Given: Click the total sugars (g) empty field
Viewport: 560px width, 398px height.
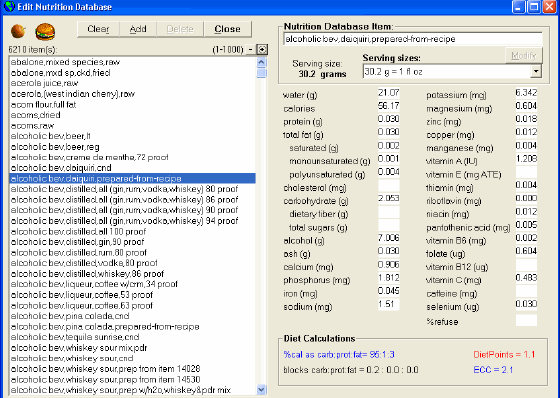Looking at the screenshot, I should [389, 225].
